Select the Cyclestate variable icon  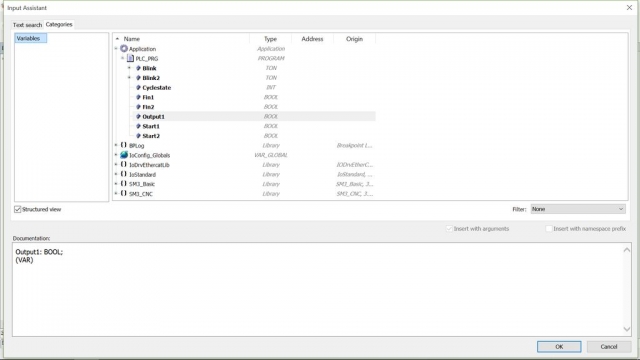tap(138, 87)
